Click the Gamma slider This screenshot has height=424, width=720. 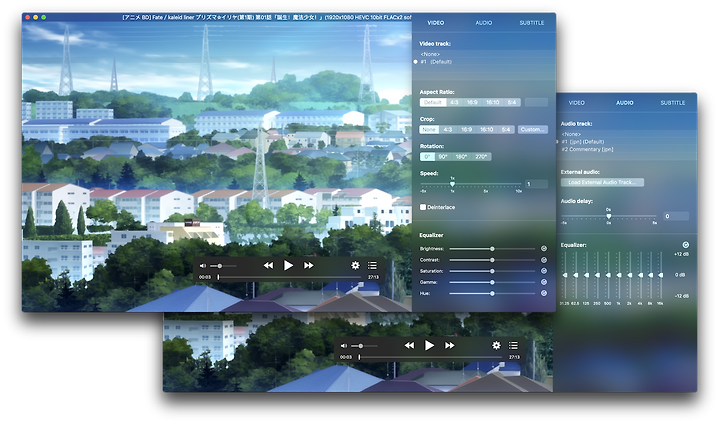click(492, 282)
